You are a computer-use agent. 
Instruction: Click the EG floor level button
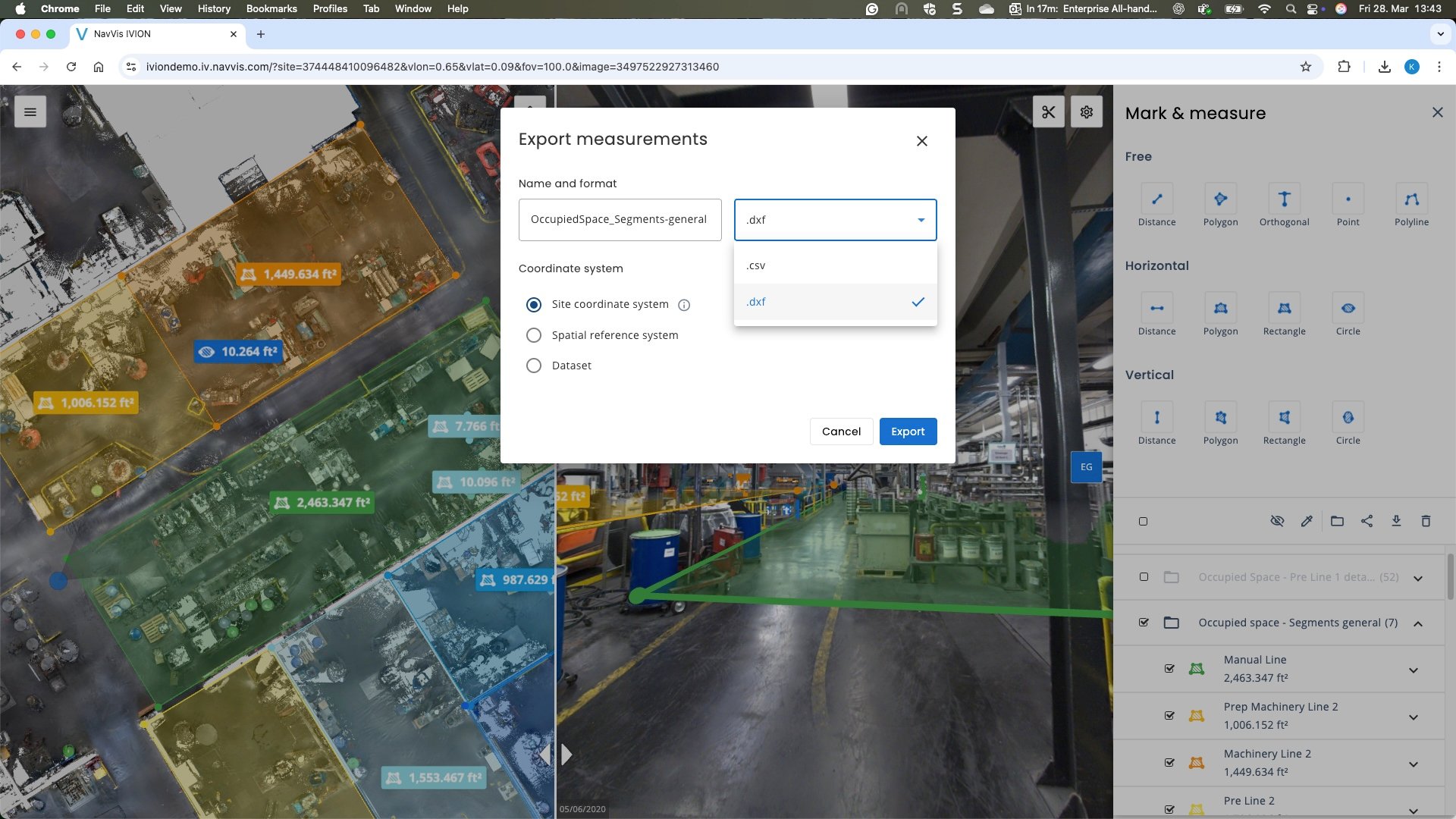pos(1087,467)
